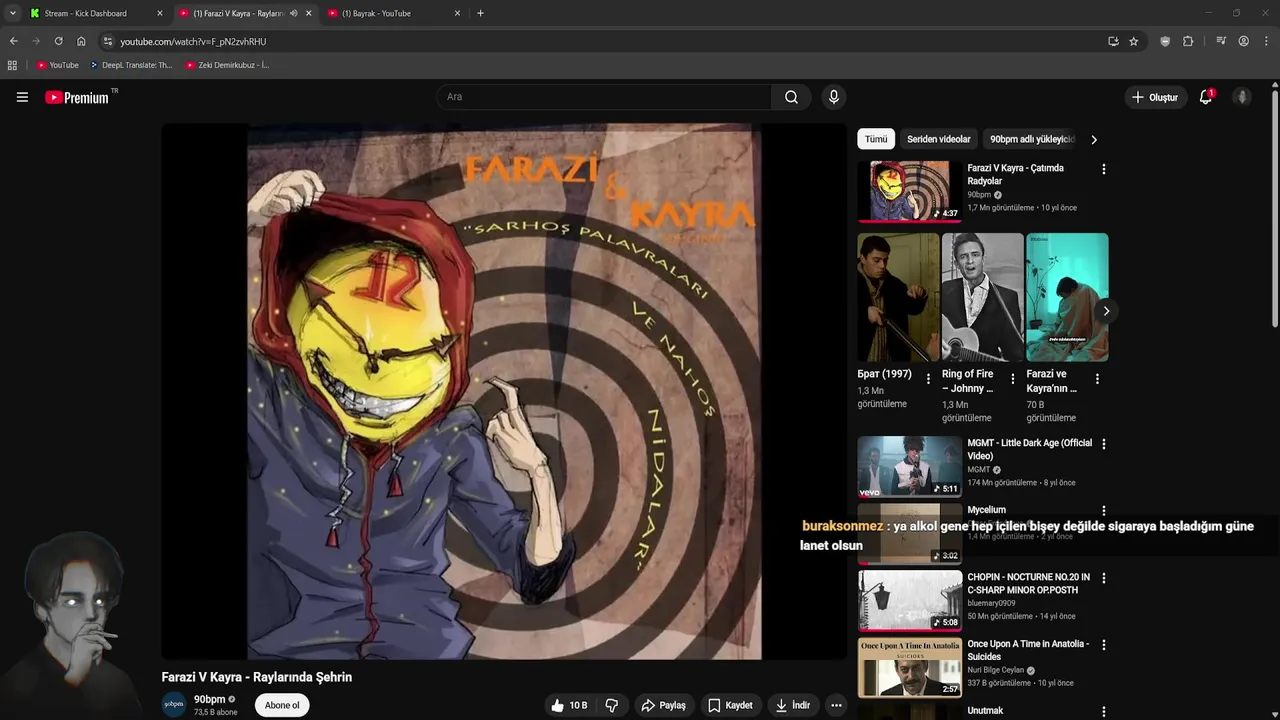This screenshot has width=1280, height=720.
Task: Select the Seriden videolar chip
Action: (938, 139)
